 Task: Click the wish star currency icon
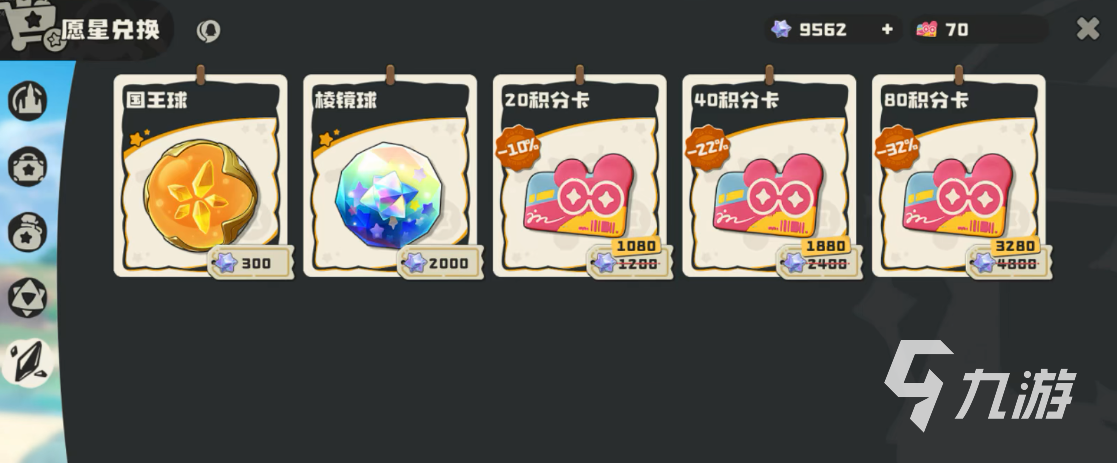tap(781, 29)
